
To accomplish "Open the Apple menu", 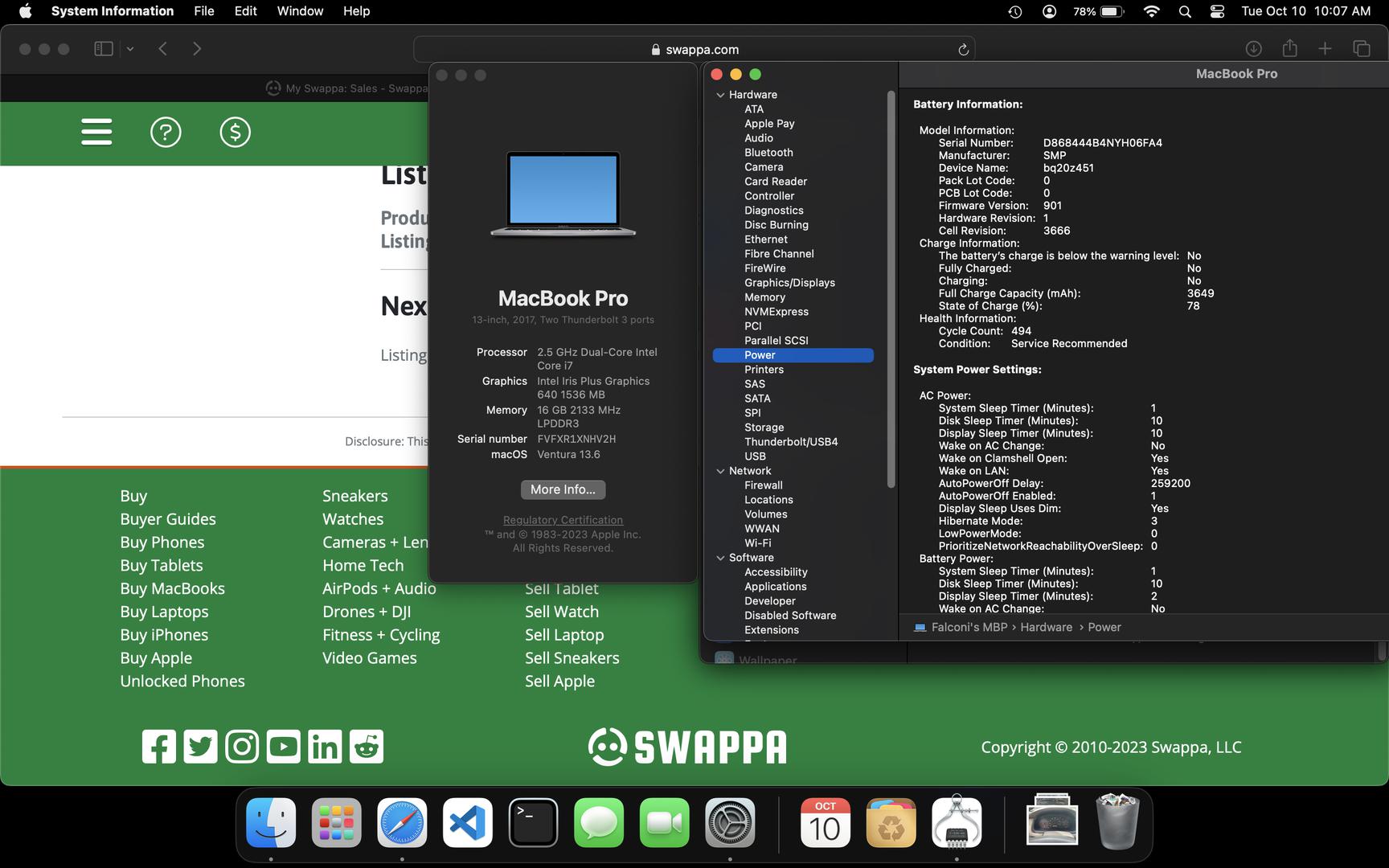I will tap(25, 11).
